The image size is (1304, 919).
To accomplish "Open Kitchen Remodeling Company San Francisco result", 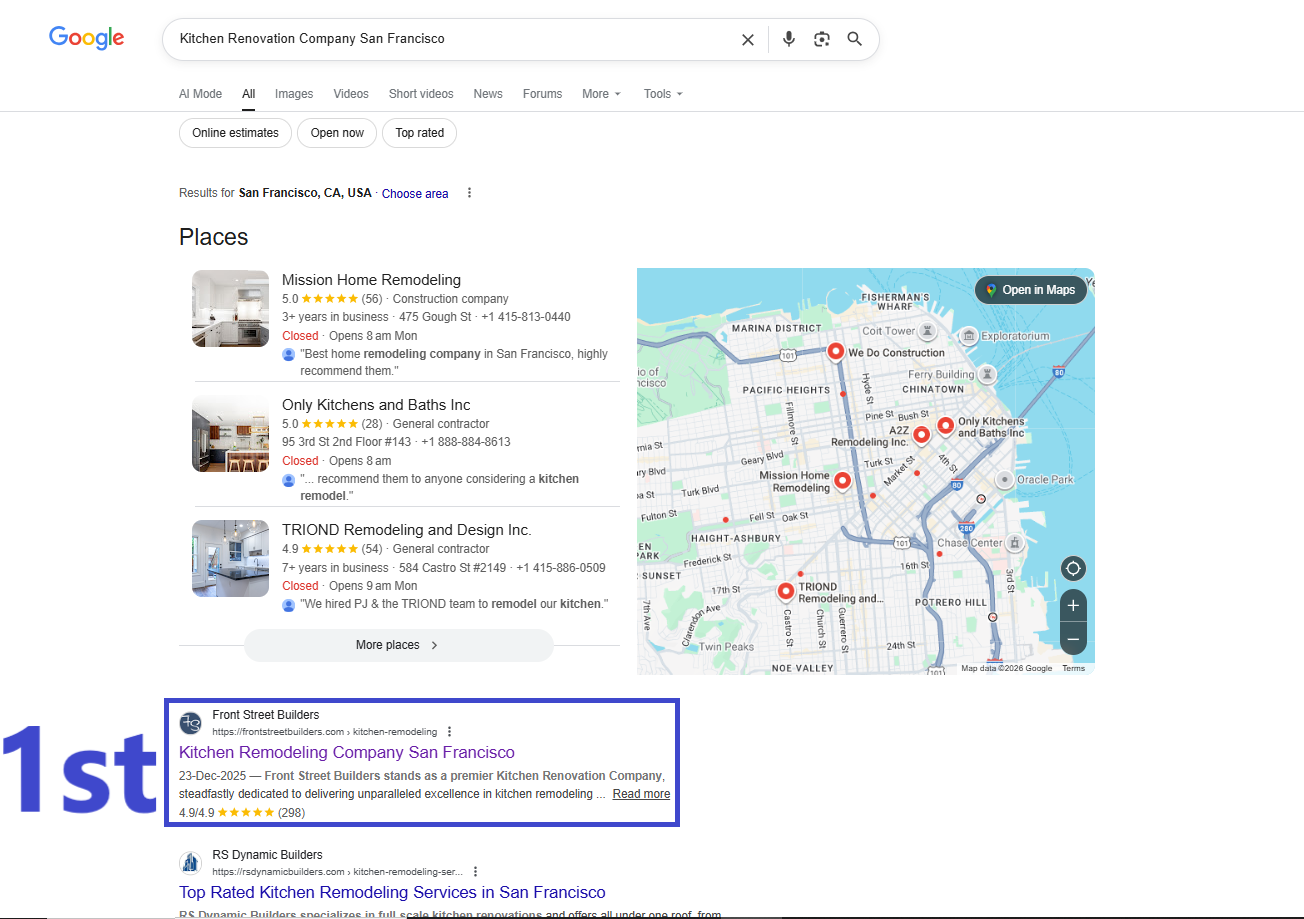I will [x=347, y=752].
